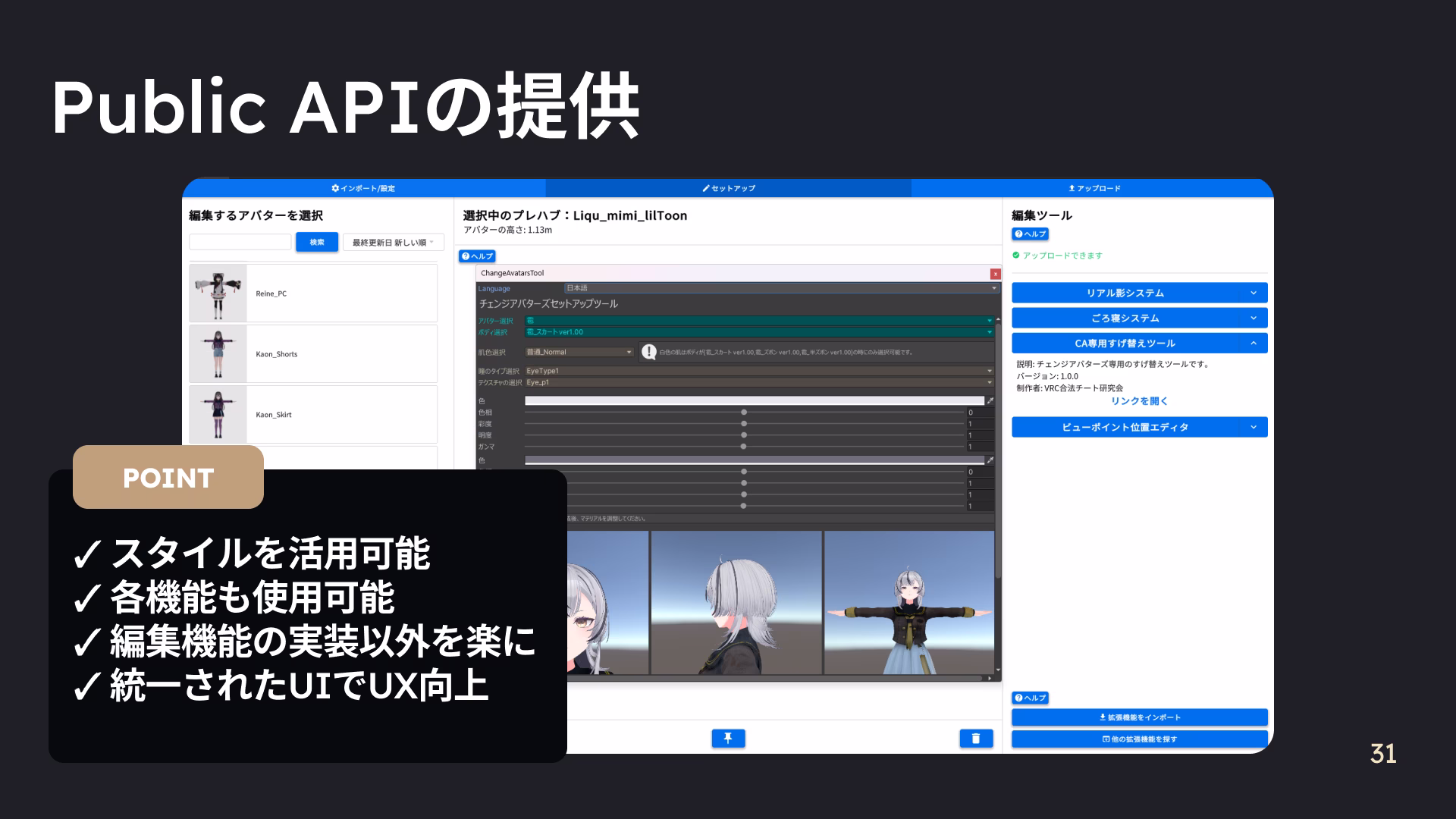
Task: Click the green checkmark next to アップロードできます
Action: coord(1016,256)
